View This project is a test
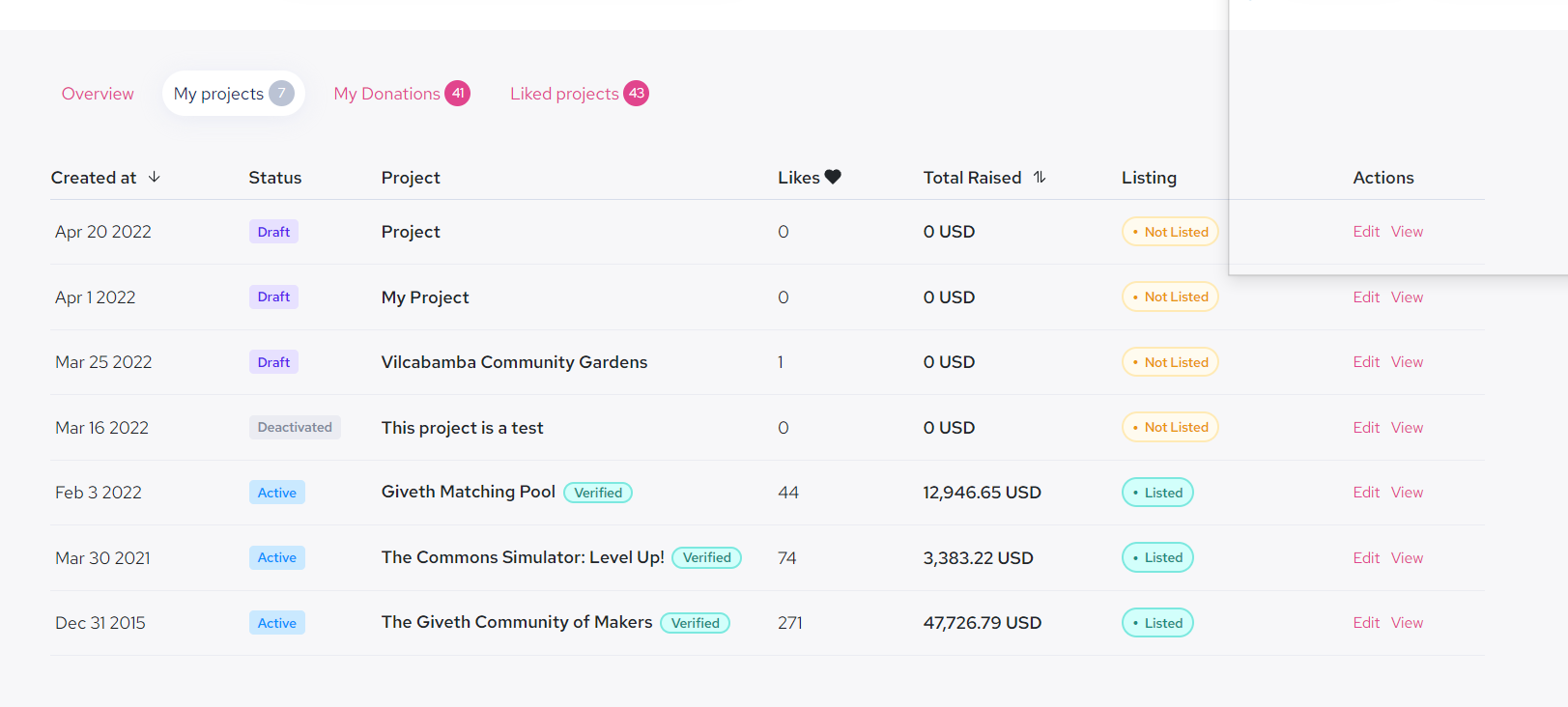The width and height of the screenshot is (1568, 707). [1407, 428]
